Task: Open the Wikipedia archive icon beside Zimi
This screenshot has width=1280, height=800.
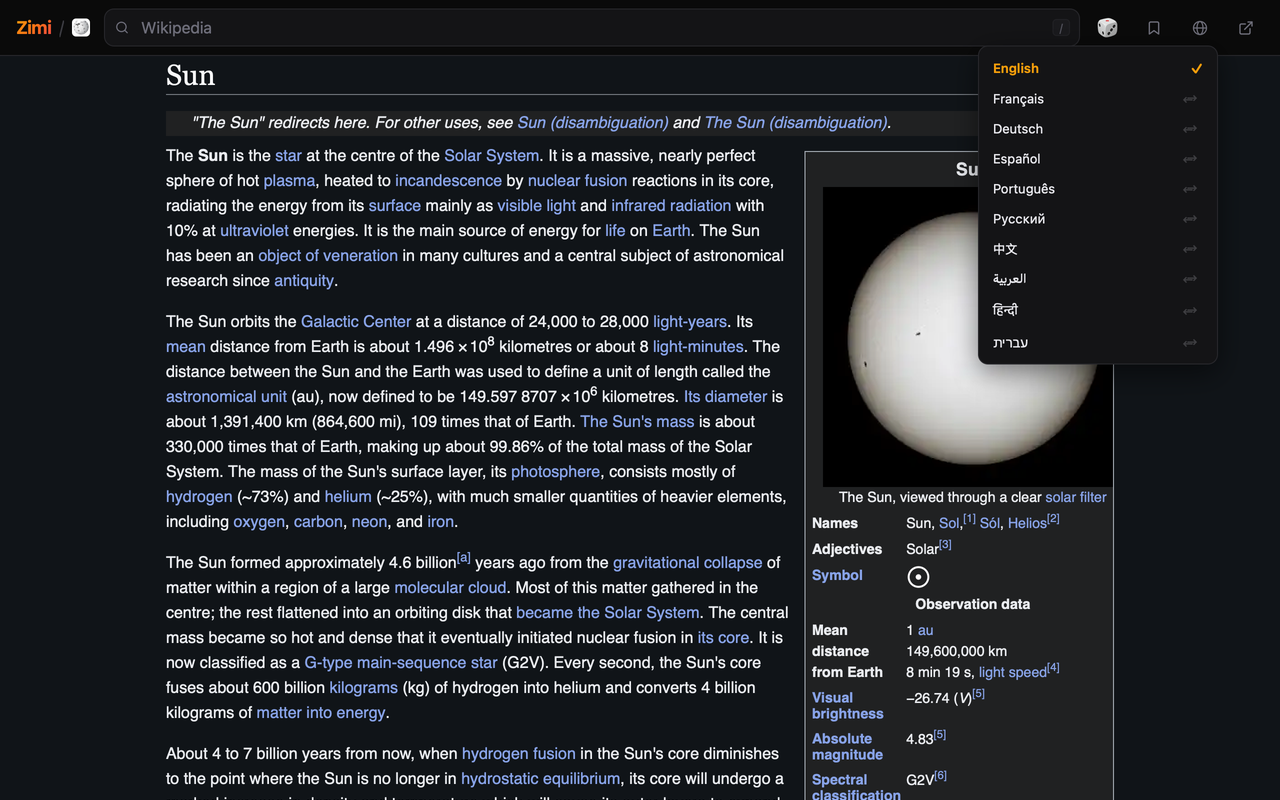Action: click(81, 28)
